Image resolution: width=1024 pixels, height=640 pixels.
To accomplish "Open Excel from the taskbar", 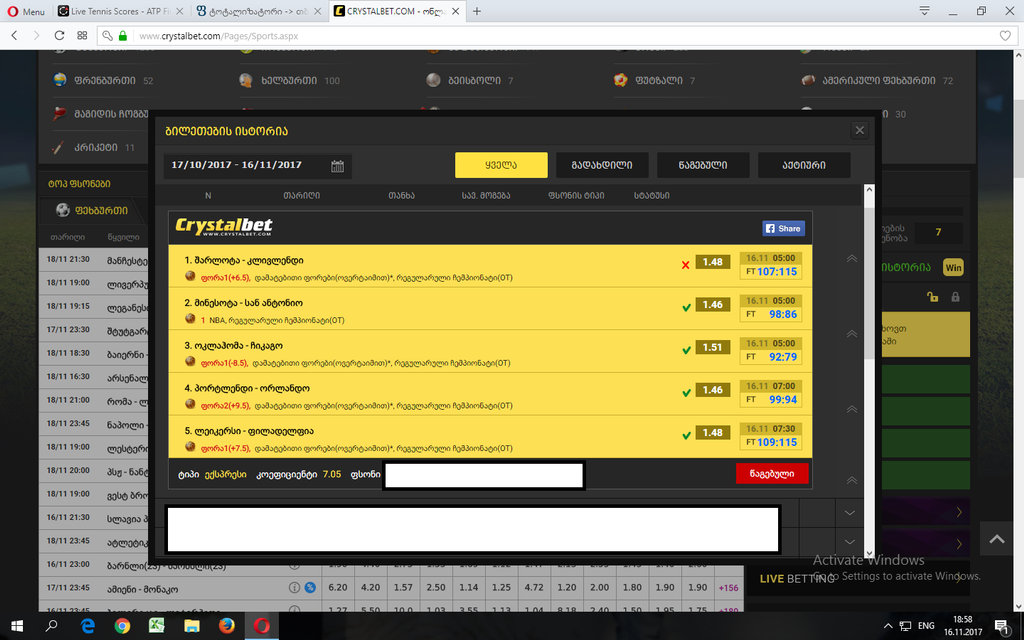I will coord(157,626).
